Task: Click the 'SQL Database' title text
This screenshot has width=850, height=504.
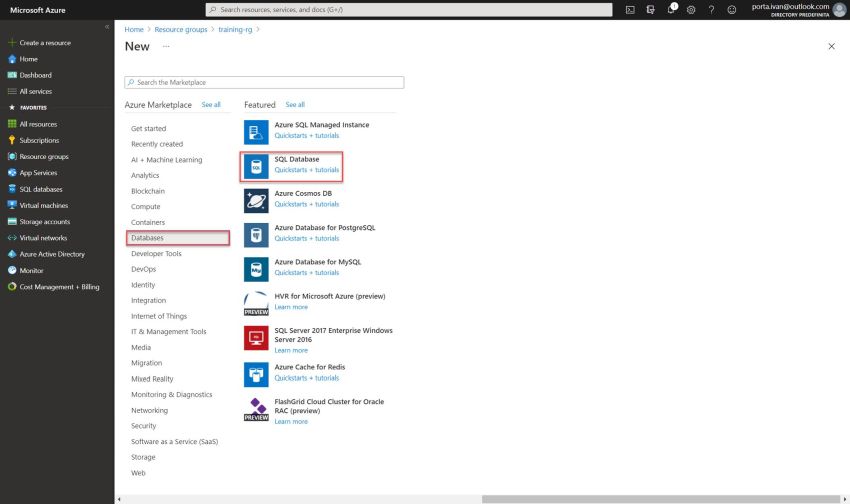Action: (x=297, y=159)
